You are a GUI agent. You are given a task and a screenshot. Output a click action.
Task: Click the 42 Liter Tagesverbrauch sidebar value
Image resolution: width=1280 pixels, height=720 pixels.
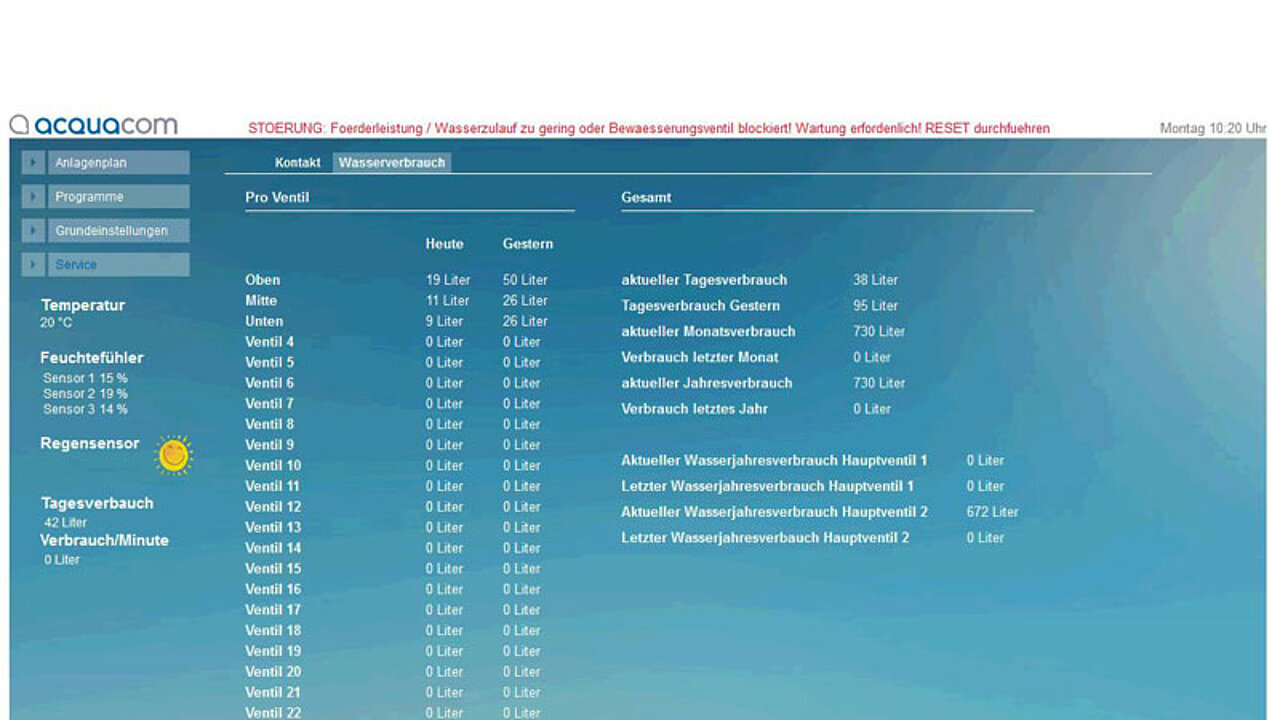pos(66,523)
